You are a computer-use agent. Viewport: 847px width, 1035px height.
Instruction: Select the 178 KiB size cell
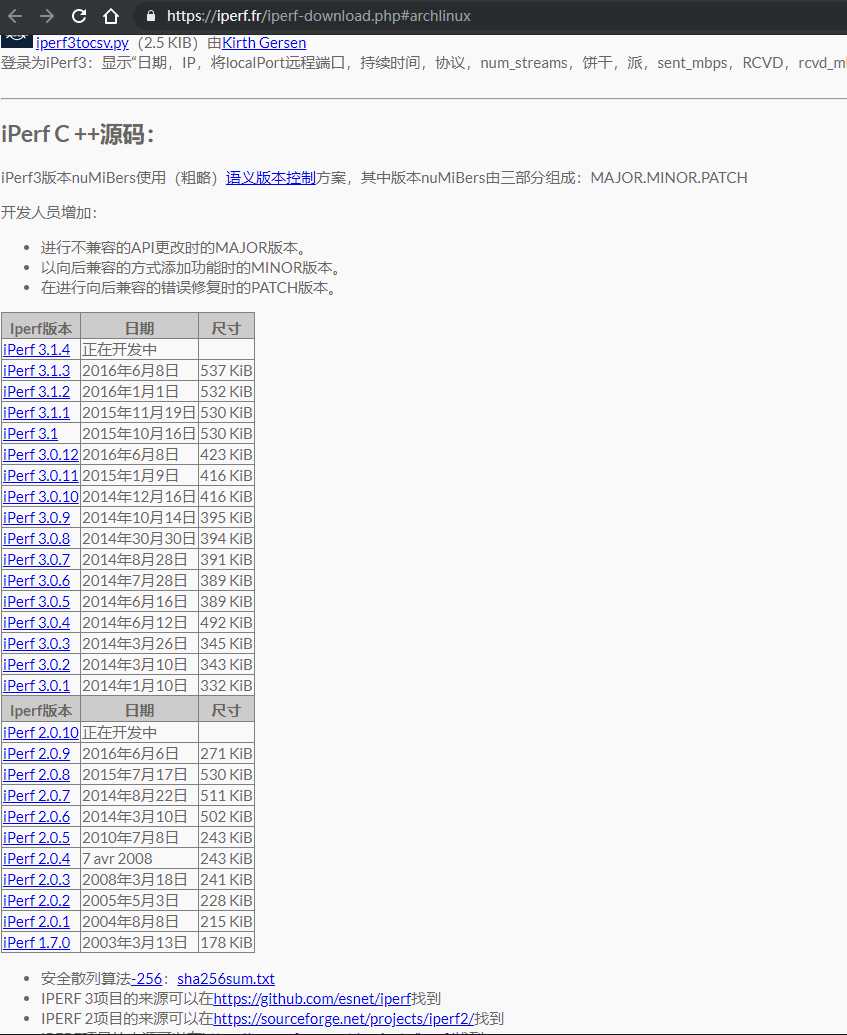[226, 943]
